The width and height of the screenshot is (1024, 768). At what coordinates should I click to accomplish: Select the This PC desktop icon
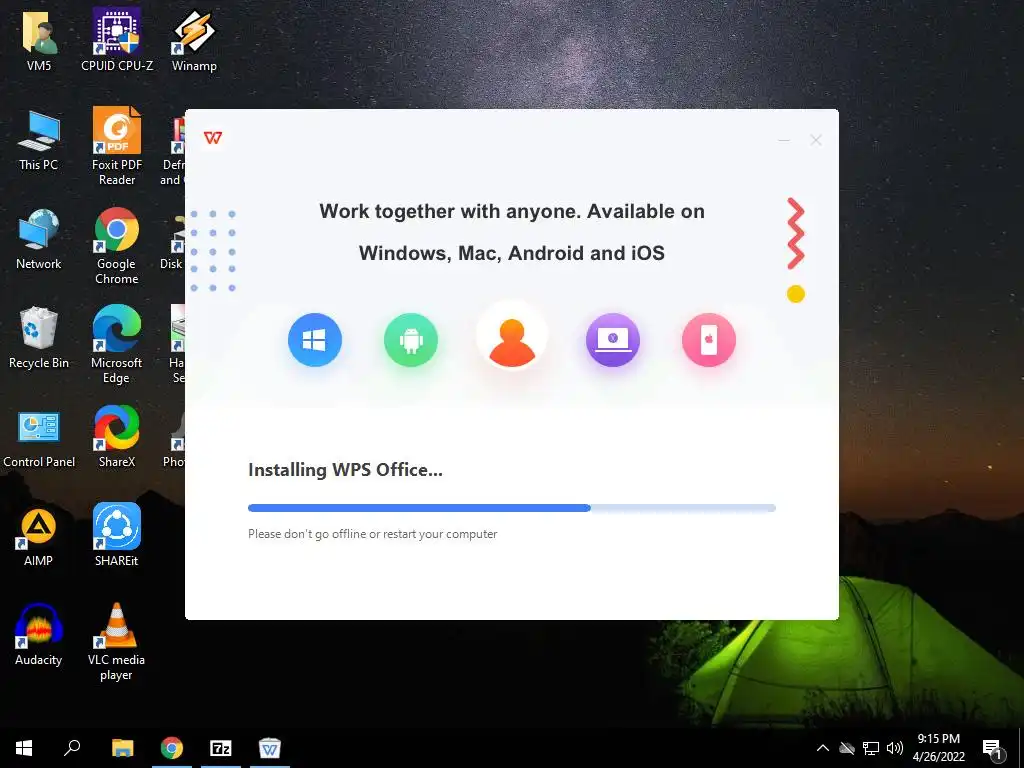(39, 140)
